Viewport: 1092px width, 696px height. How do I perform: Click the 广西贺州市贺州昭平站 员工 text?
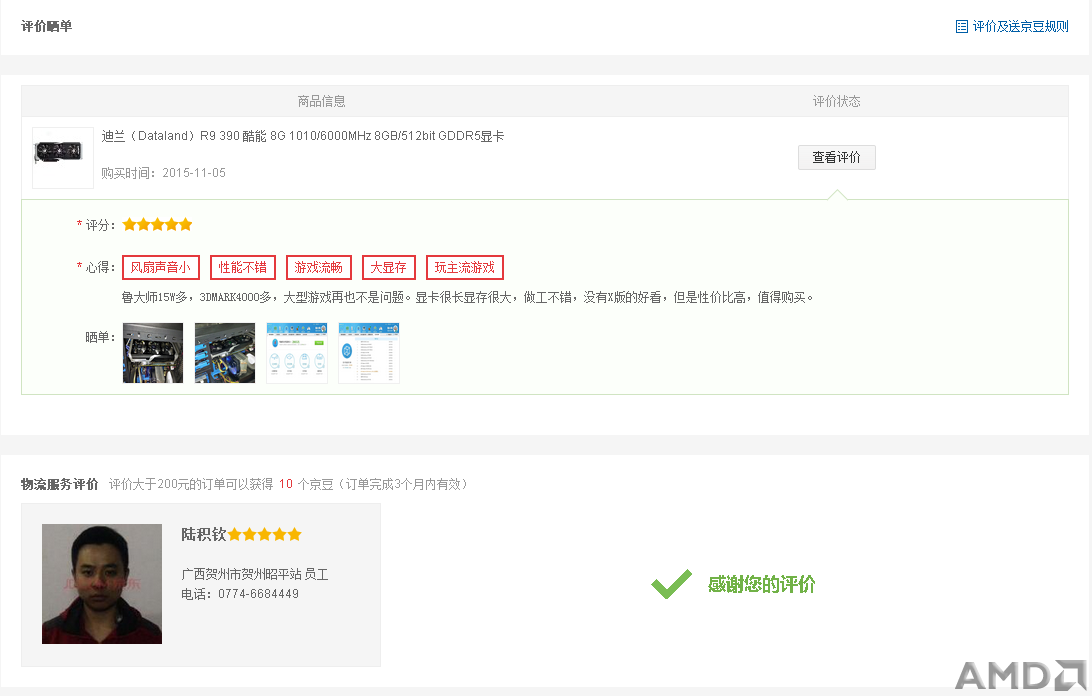click(x=255, y=574)
